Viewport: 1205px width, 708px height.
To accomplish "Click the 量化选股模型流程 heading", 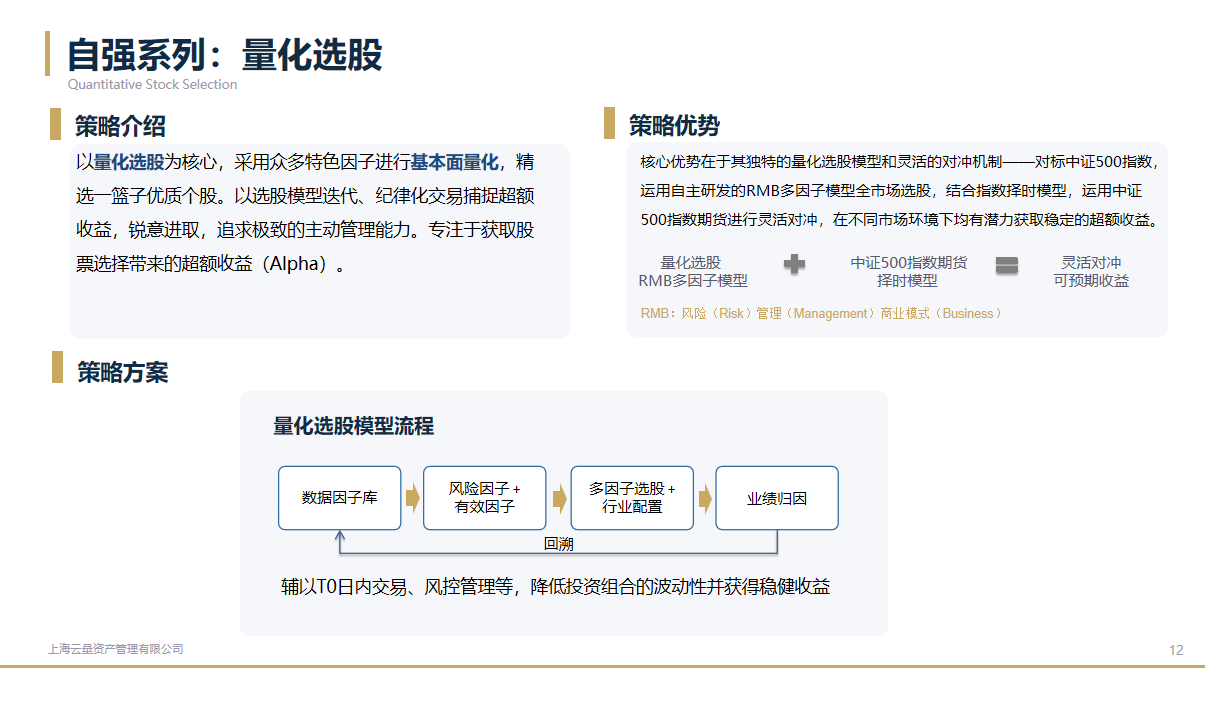I will click(354, 426).
